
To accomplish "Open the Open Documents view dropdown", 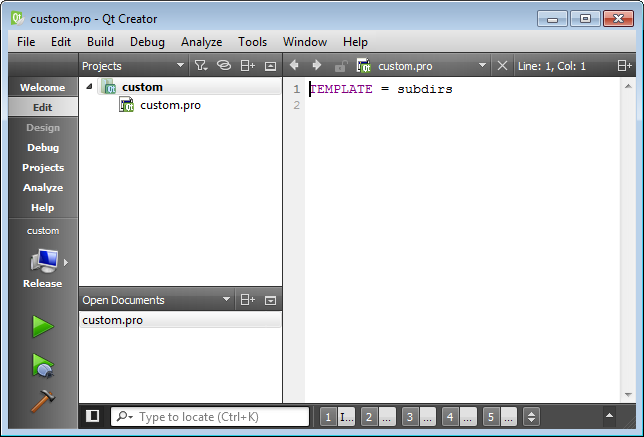I will [x=156, y=300].
